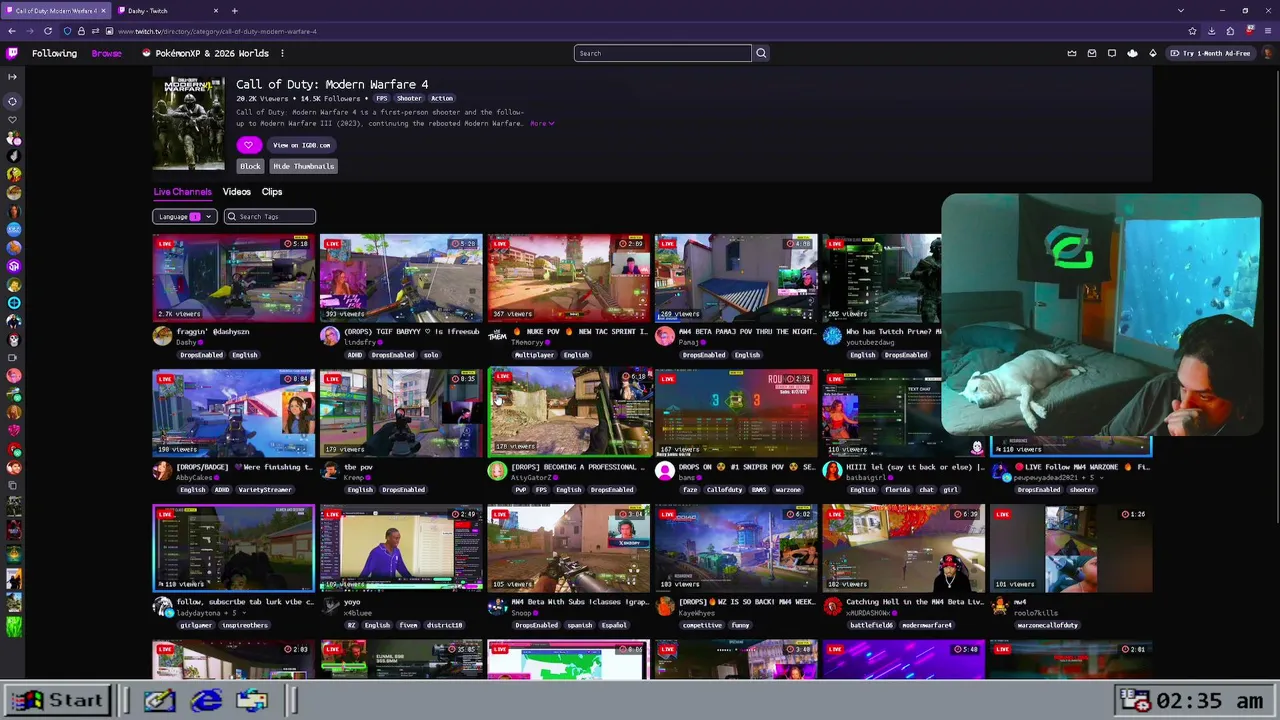Select the Shooter category tag
Image resolution: width=1280 pixels, height=720 pixels.
click(409, 99)
